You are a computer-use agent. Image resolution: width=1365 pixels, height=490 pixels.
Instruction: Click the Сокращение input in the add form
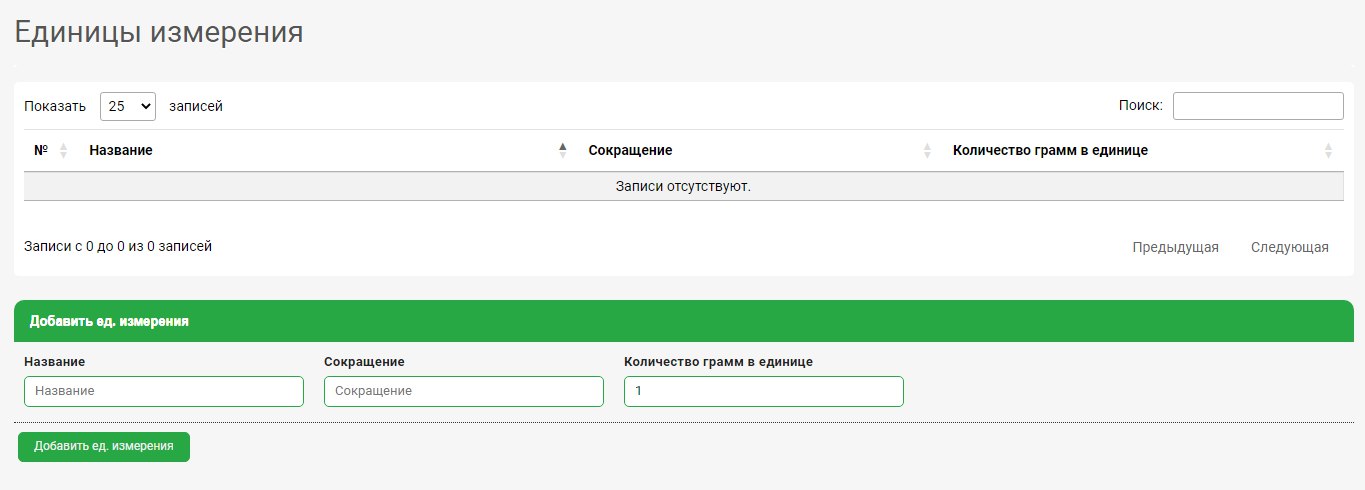464,391
